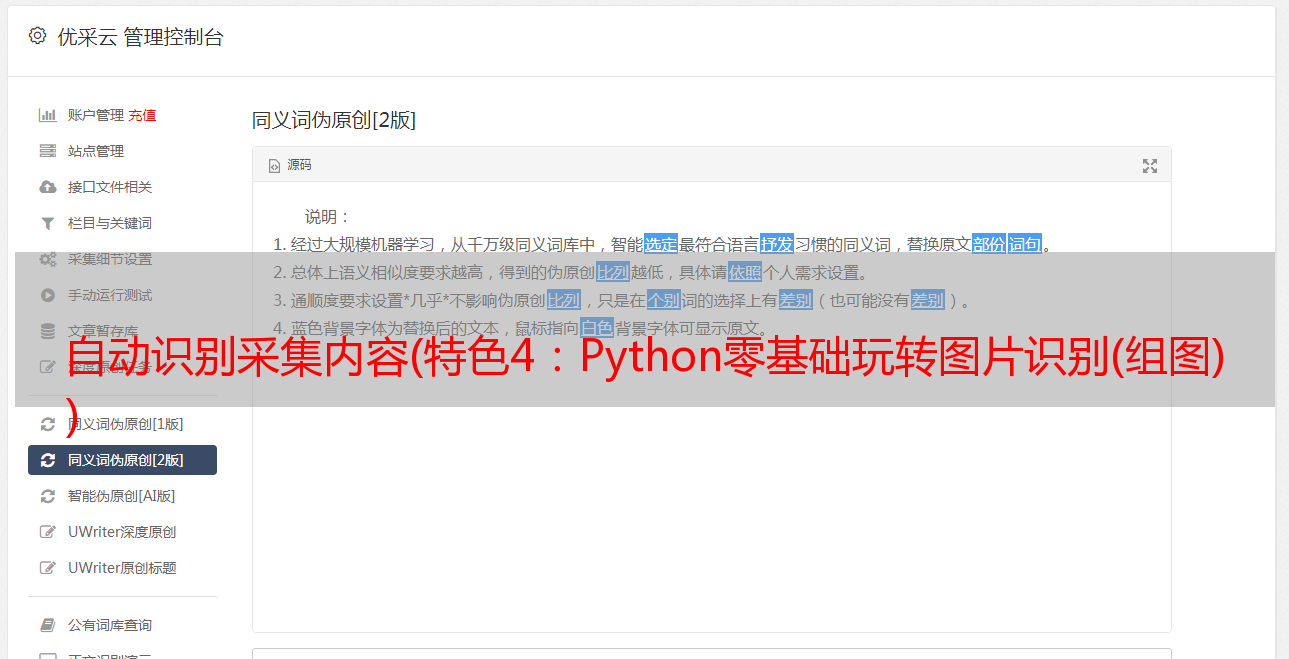This screenshot has width=1289, height=659.
Task: Click the 优采云 管理控制台 title link
Action: point(140,37)
